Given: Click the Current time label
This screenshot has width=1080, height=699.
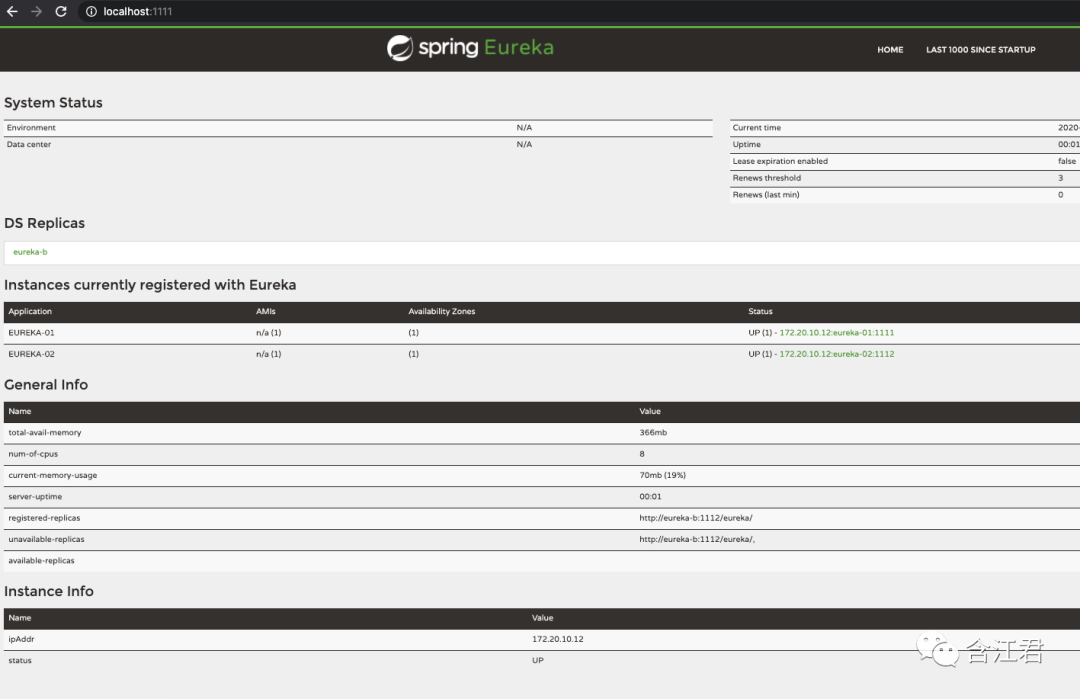Looking at the screenshot, I should pos(756,128).
